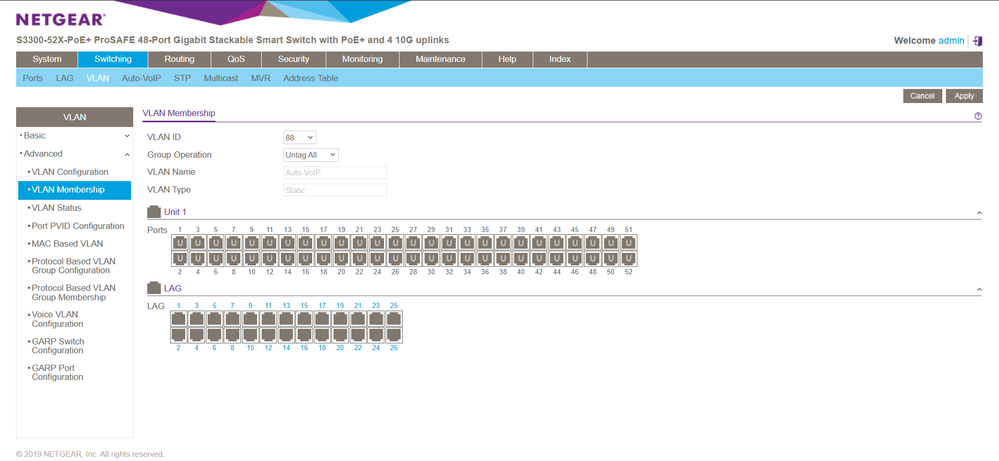Click LAG 1 port icon
The width and height of the screenshot is (999, 461).
[x=179, y=318]
